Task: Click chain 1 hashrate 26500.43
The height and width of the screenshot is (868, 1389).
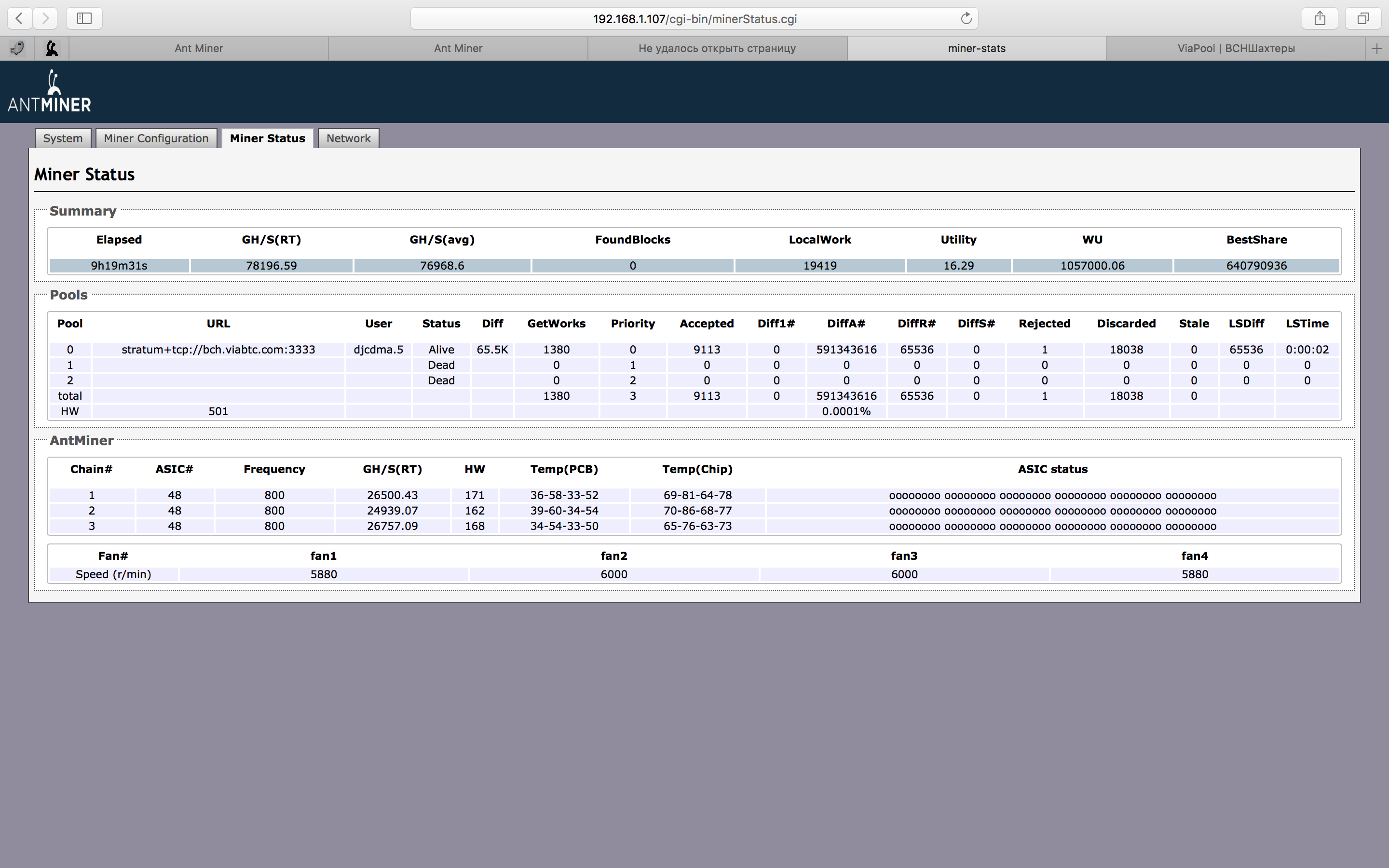Action: 393,495
